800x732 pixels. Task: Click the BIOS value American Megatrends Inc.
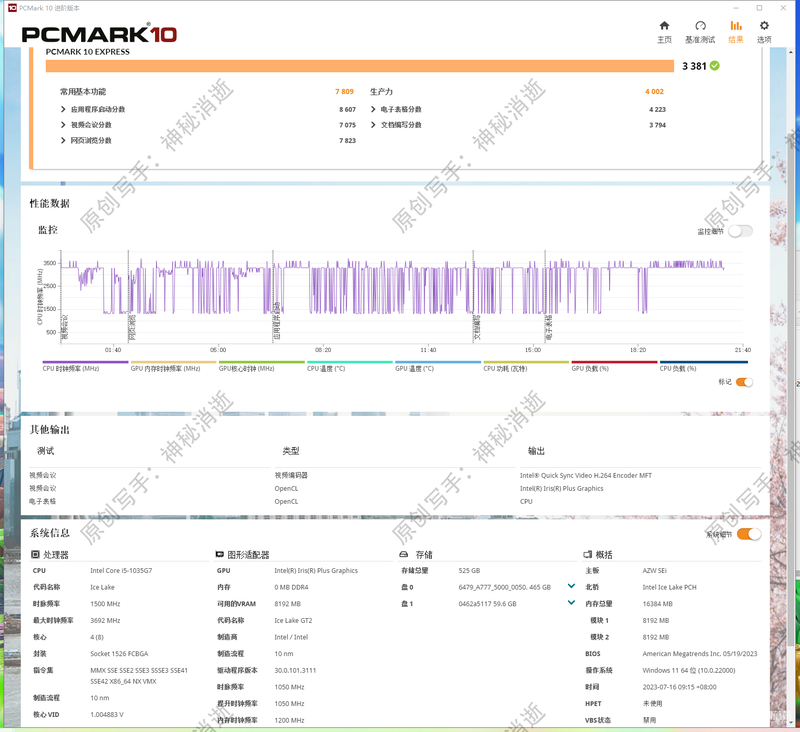[x=700, y=654]
